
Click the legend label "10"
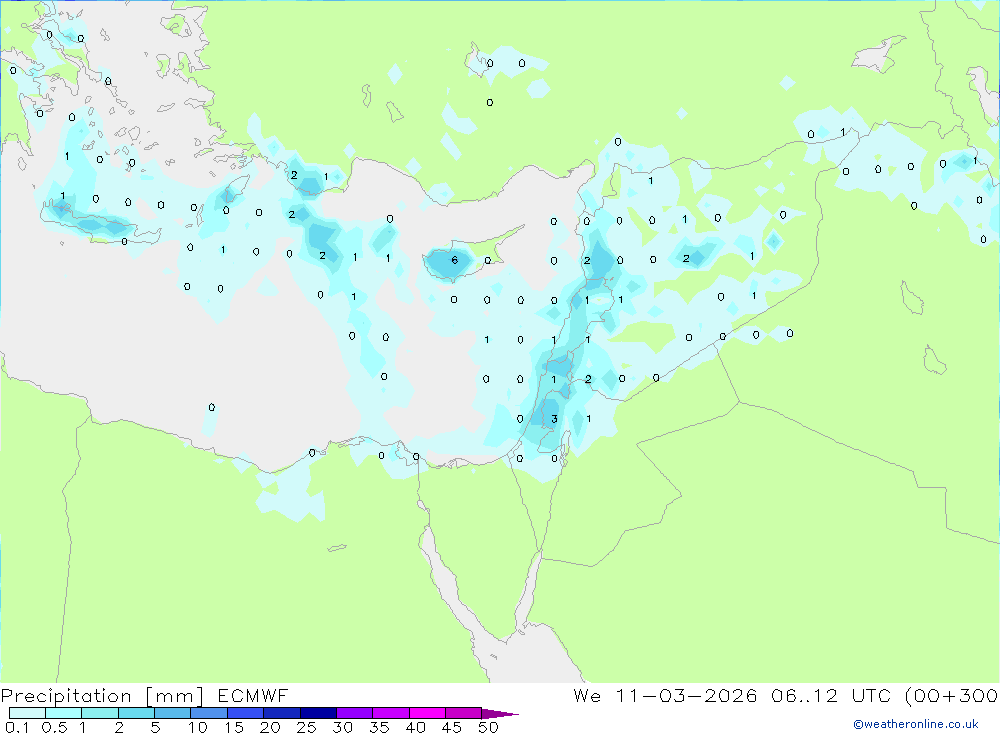click(x=198, y=727)
